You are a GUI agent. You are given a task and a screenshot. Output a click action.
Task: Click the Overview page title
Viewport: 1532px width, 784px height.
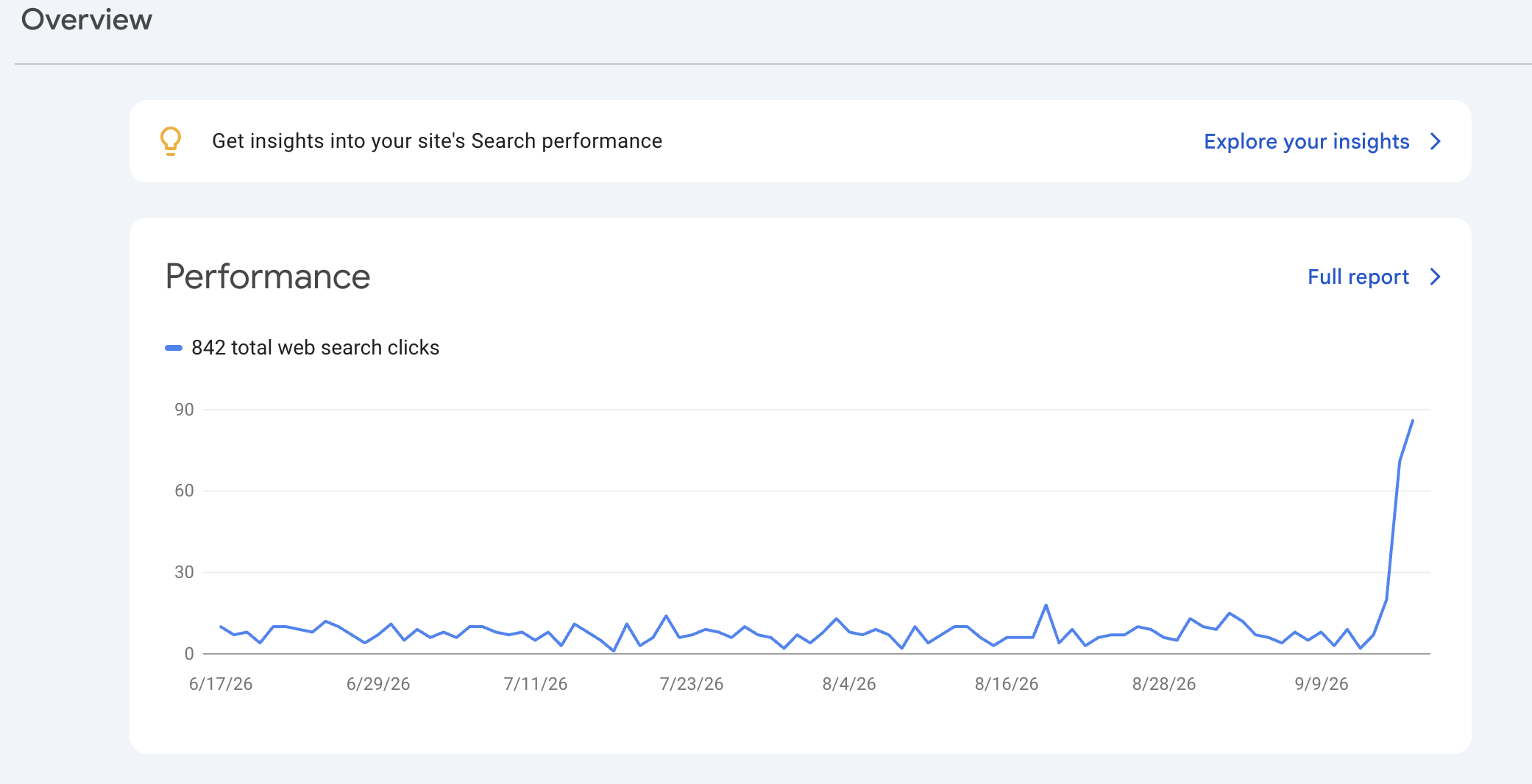(x=87, y=19)
